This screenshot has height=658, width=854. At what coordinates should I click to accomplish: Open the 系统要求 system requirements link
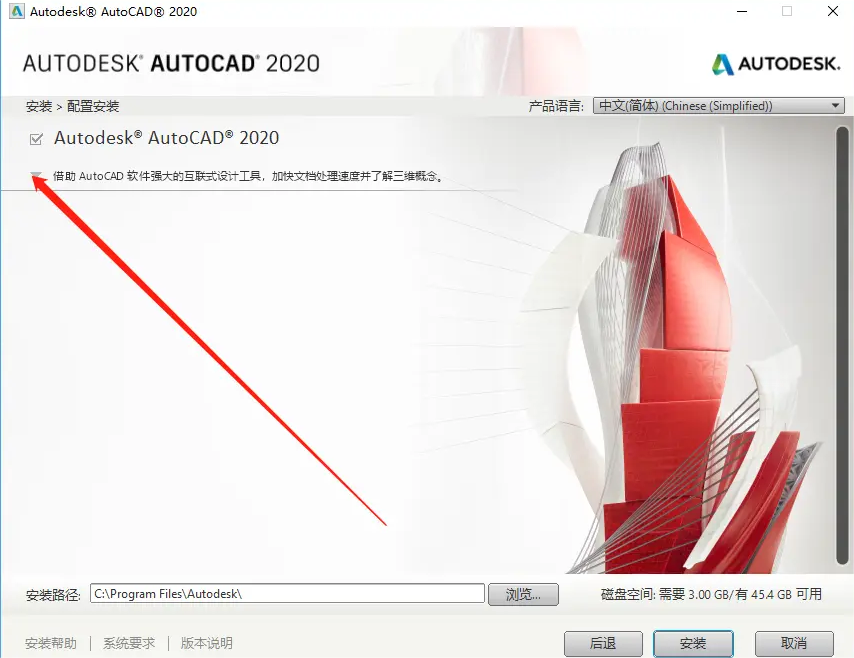(129, 644)
